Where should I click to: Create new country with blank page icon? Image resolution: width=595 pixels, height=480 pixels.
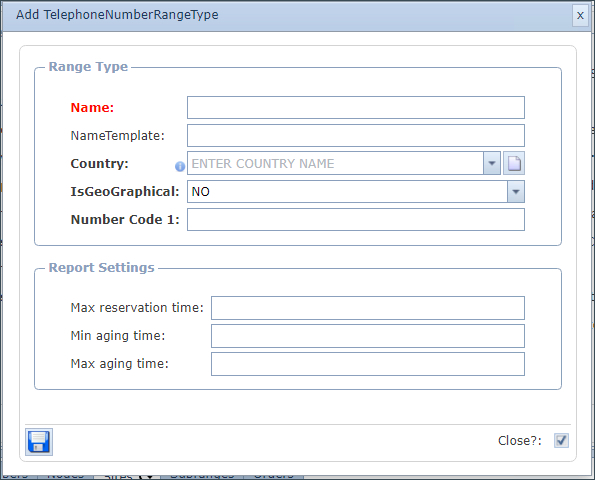pyautogui.click(x=514, y=163)
